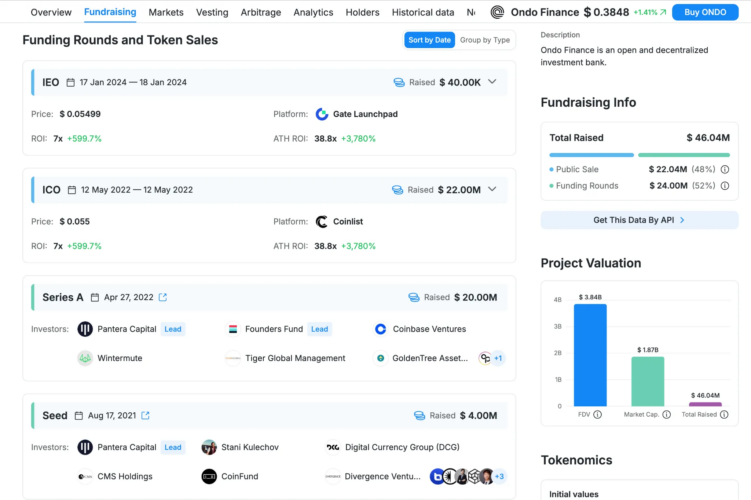Open Divergence Ventures investor link

pyautogui.click(x=382, y=476)
